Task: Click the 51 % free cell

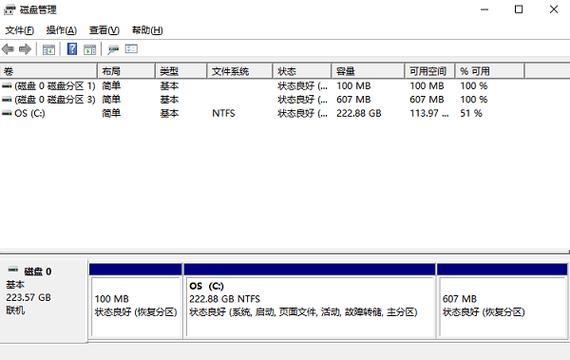Action: [x=471, y=113]
